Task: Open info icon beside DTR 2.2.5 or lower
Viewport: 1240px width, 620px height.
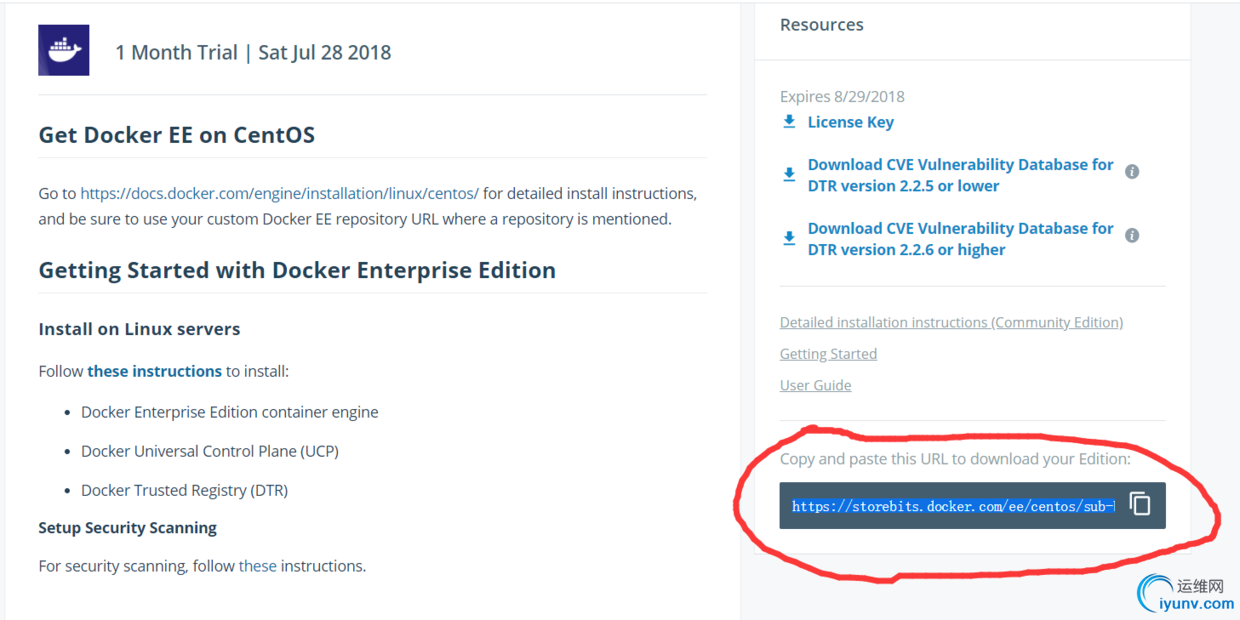Action: pos(1132,172)
